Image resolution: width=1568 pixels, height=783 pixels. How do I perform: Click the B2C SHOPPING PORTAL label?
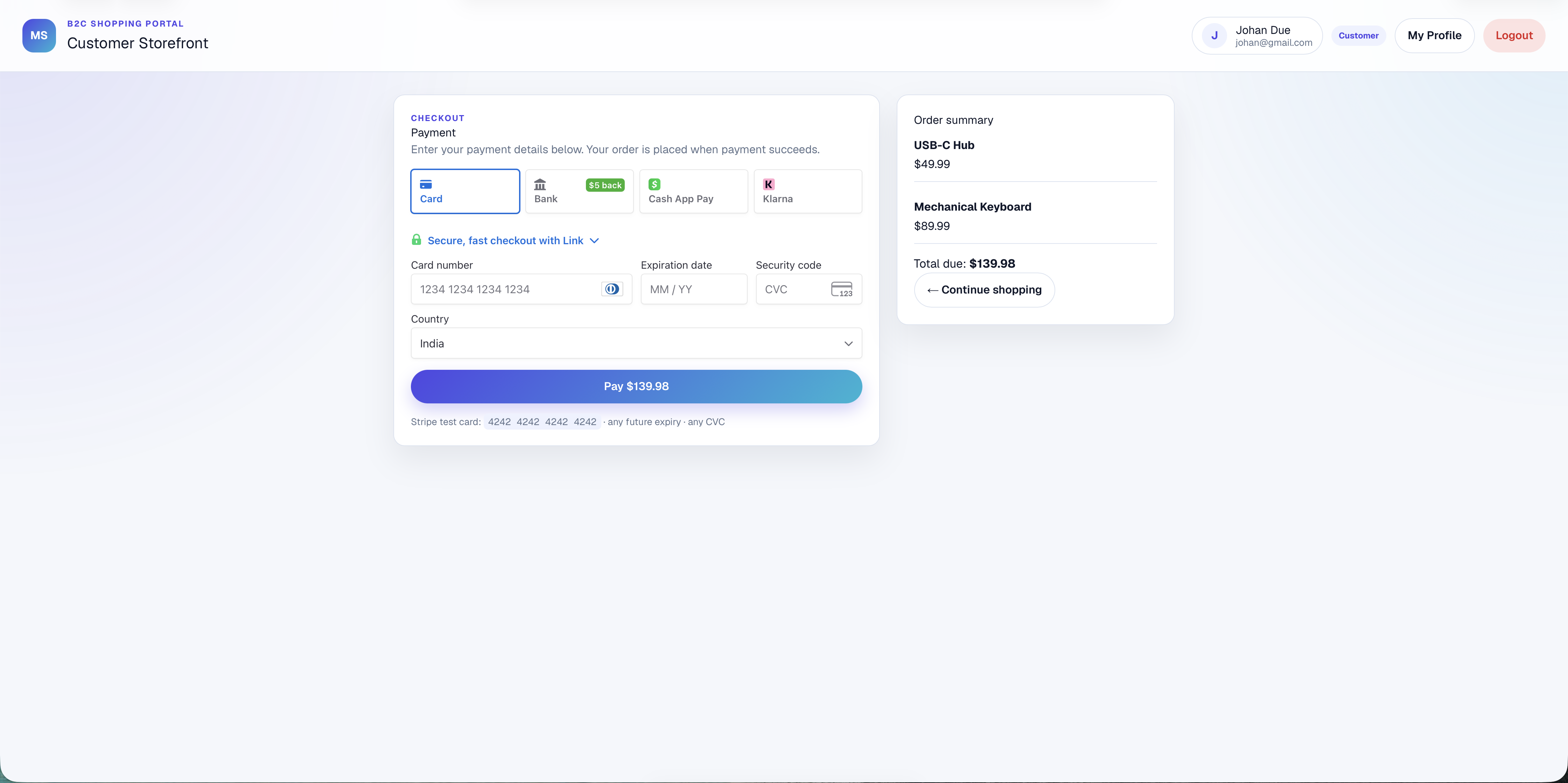point(125,24)
